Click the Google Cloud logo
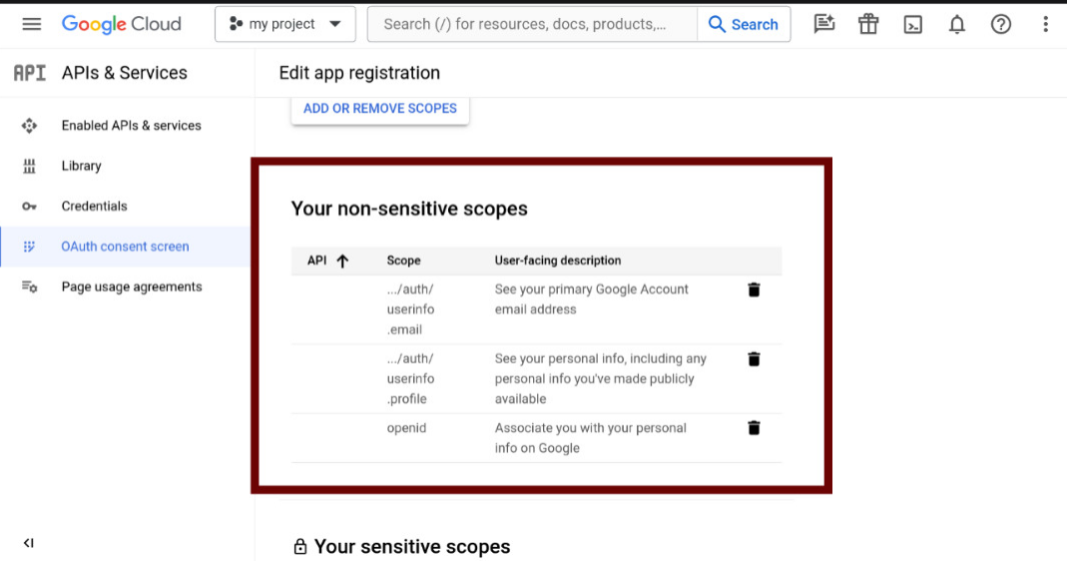The image size is (1067, 561). point(121,24)
